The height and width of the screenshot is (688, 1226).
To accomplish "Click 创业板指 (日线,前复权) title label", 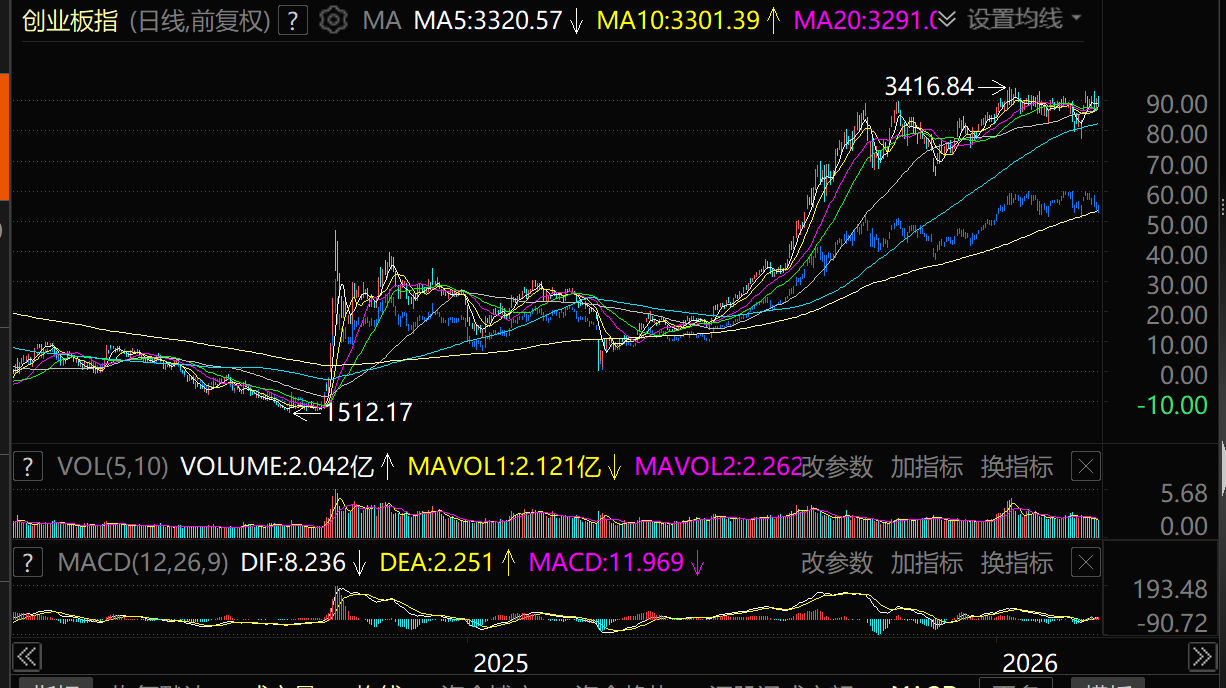I will (x=146, y=20).
